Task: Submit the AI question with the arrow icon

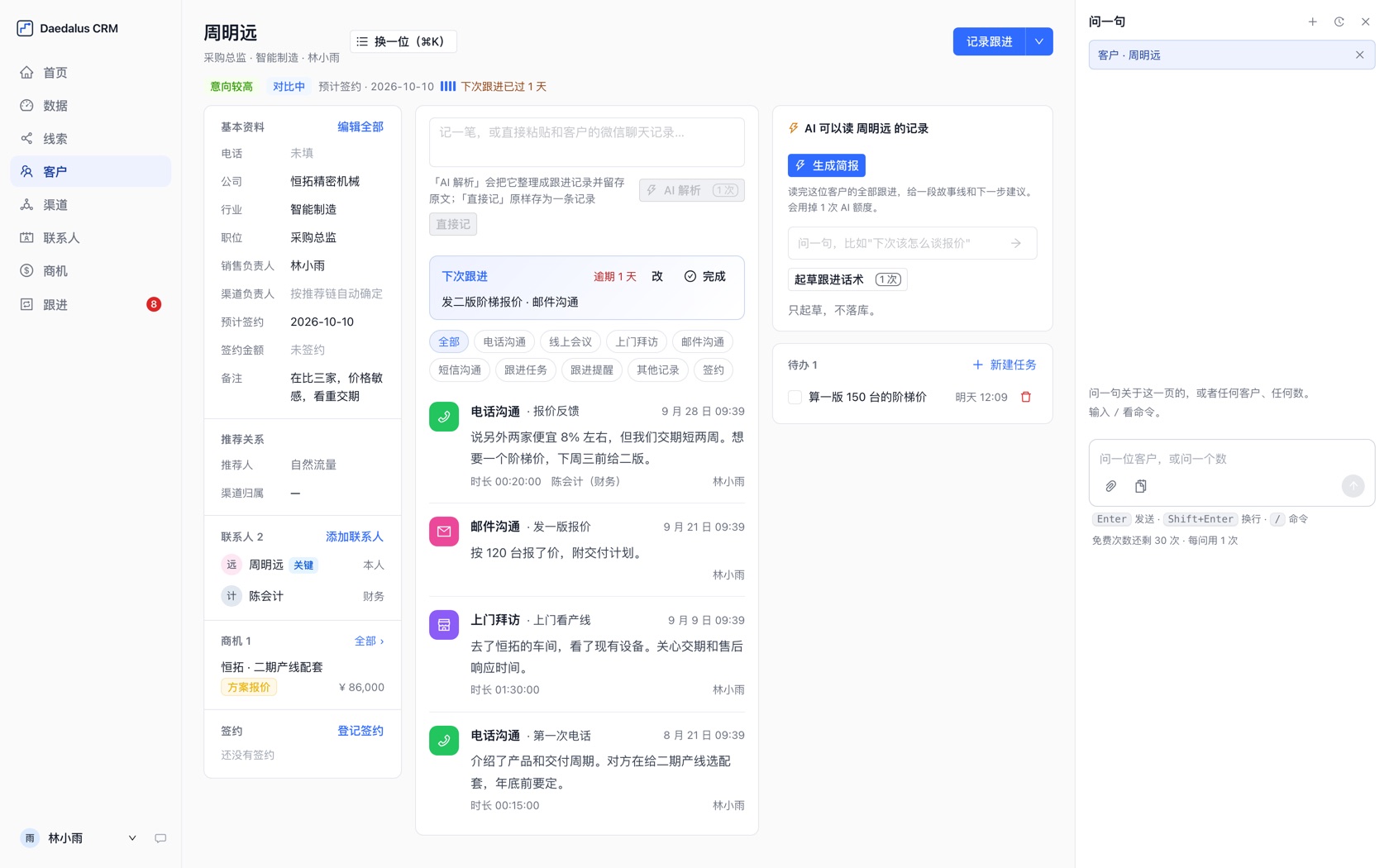Action: 1016,243
